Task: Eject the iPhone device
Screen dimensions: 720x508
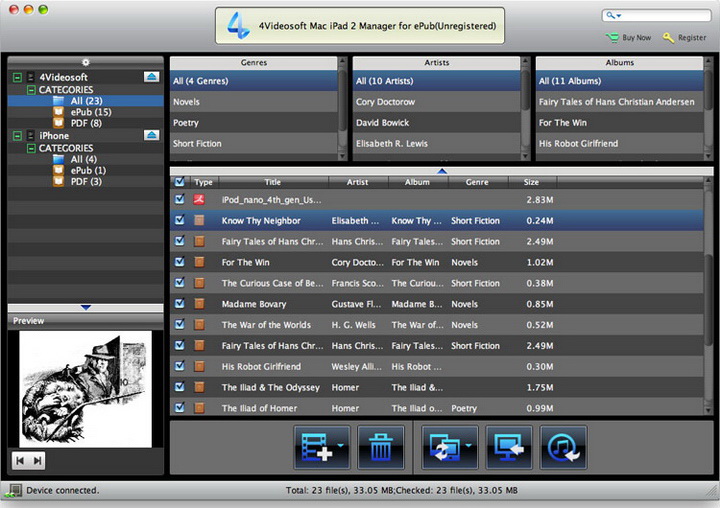Action: [151, 135]
